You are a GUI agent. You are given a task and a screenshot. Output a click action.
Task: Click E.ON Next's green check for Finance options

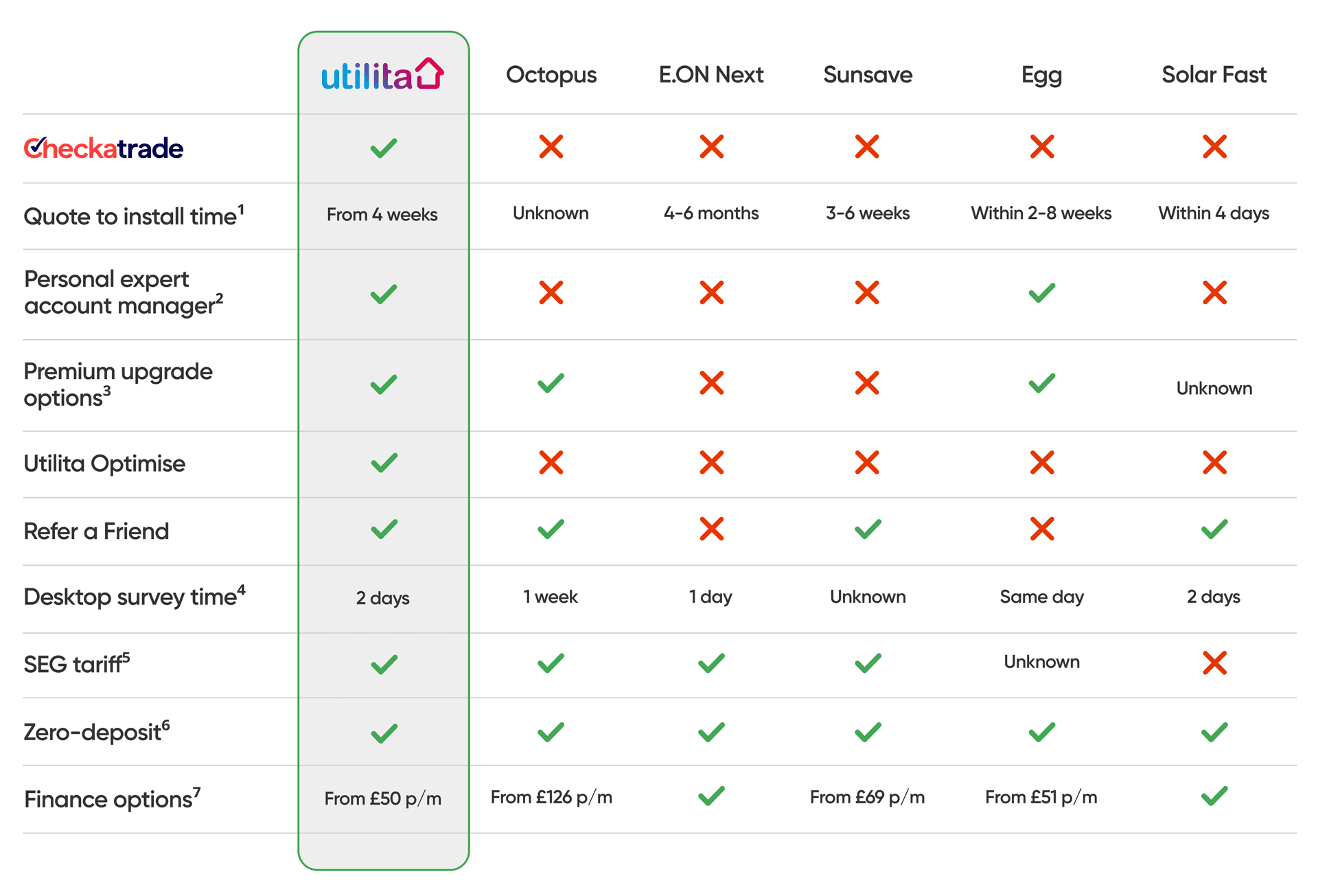711,796
